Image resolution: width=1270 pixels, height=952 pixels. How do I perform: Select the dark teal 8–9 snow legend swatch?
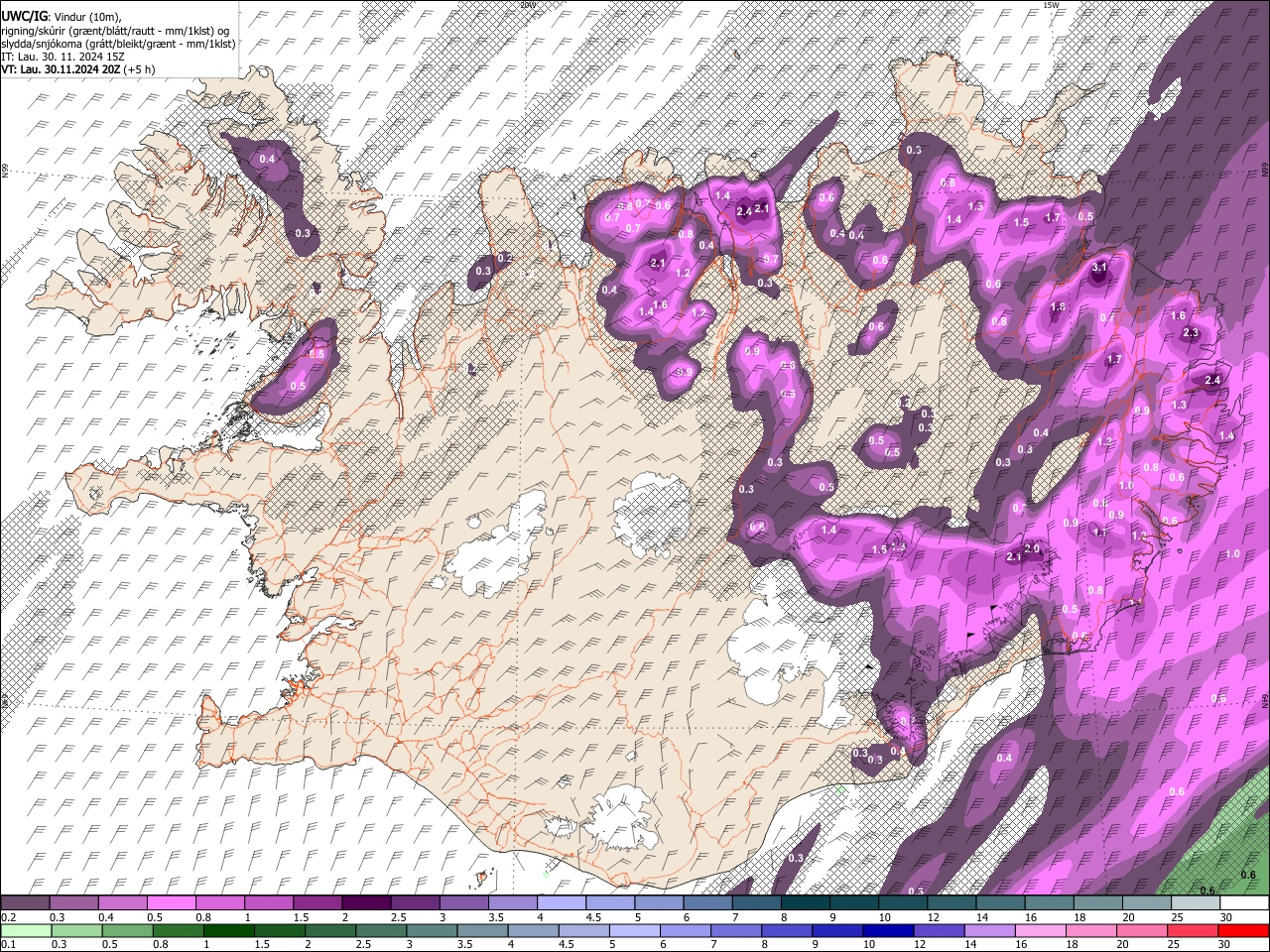[x=805, y=903]
